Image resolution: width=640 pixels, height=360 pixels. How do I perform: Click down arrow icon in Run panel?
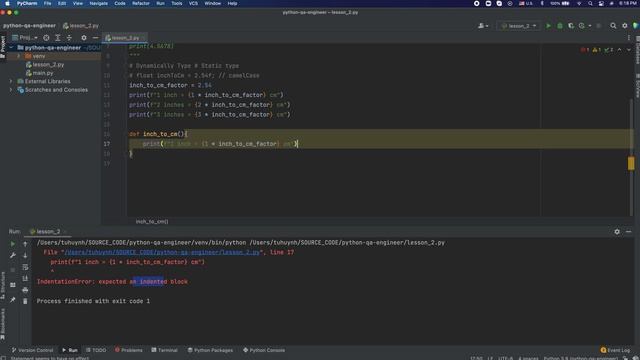tap(25, 255)
